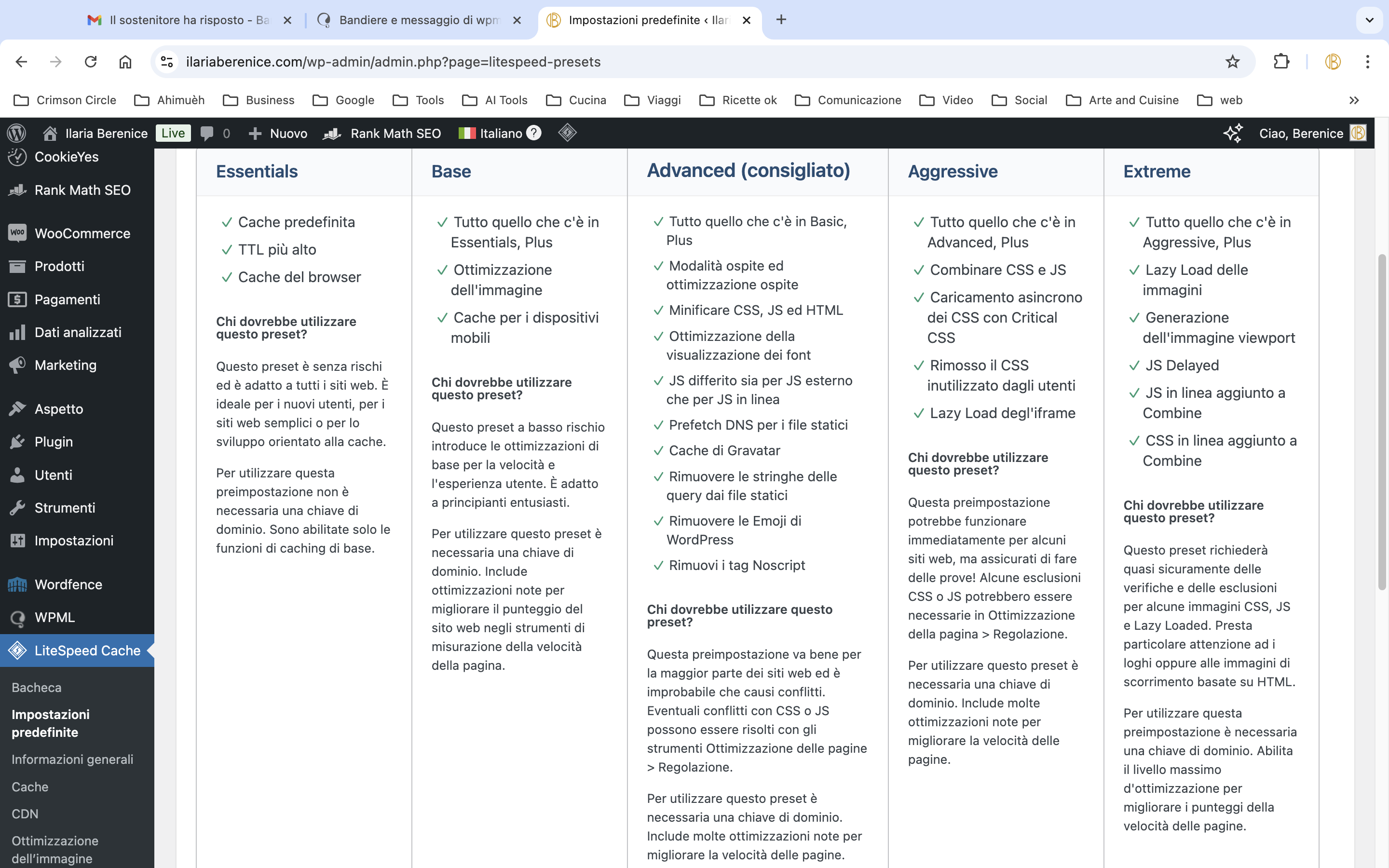Open Rank Math SEO in admin bar
The image size is (1389, 868).
(381, 133)
